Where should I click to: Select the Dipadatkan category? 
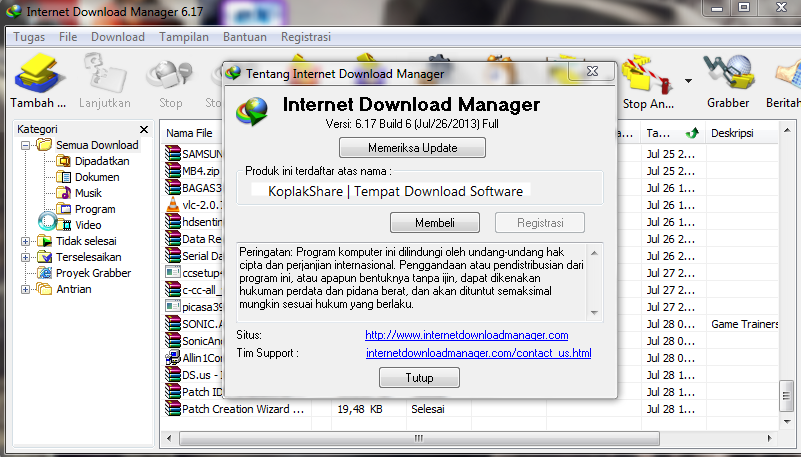pos(102,161)
